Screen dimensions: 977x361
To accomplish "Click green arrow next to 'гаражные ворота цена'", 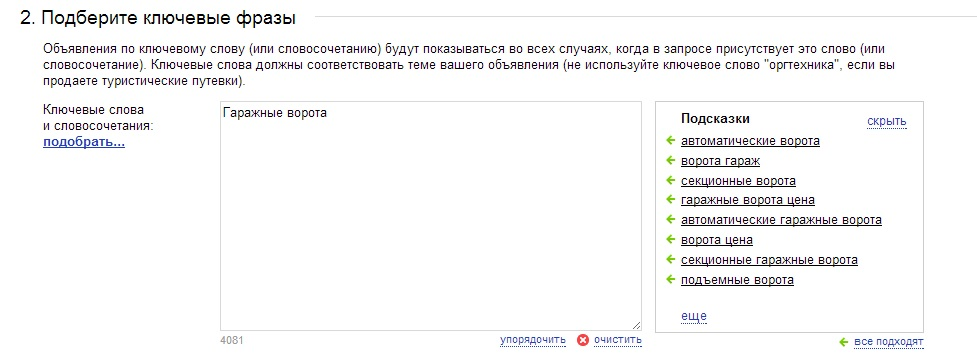I will [x=670, y=200].
